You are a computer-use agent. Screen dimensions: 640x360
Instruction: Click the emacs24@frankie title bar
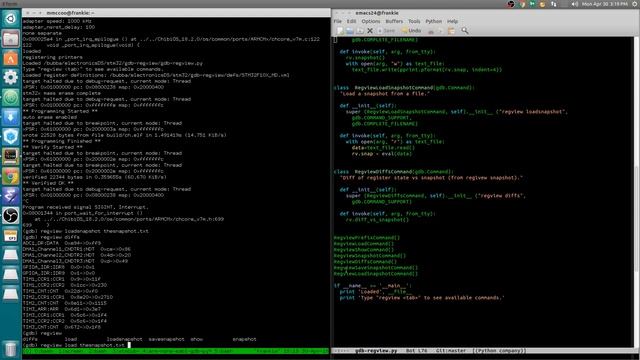(x=486, y=13)
